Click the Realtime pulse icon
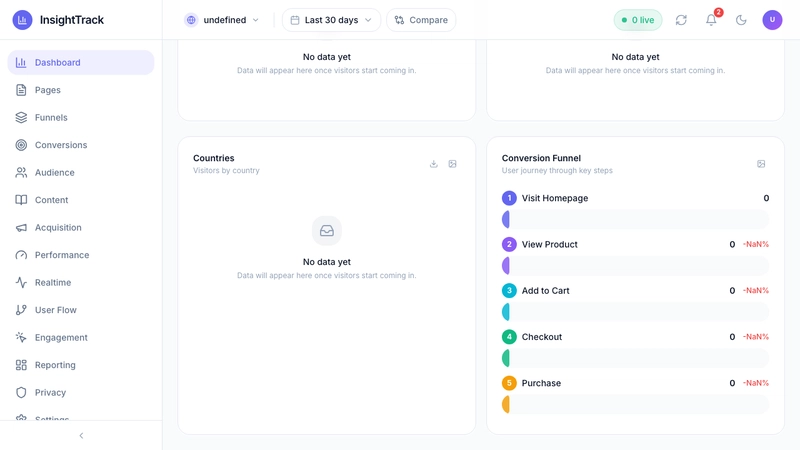Viewport: 800px width, 450px height. tap(21, 283)
